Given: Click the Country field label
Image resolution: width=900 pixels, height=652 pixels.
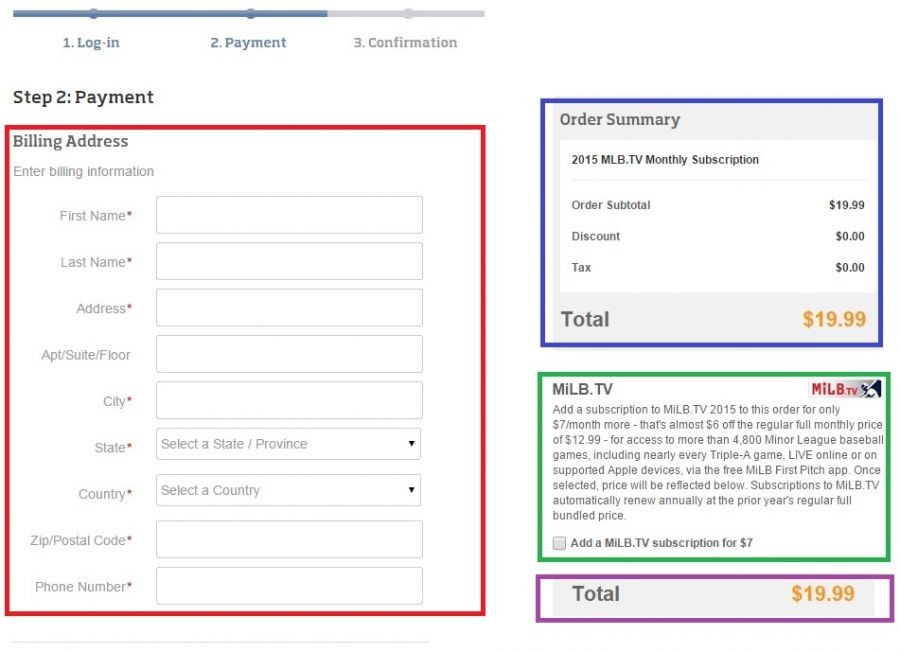Looking at the screenshot, I should coord(105,494).
